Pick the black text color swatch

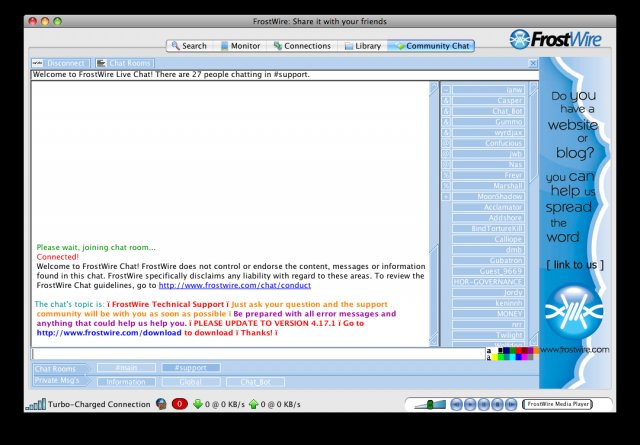point(500,350)
